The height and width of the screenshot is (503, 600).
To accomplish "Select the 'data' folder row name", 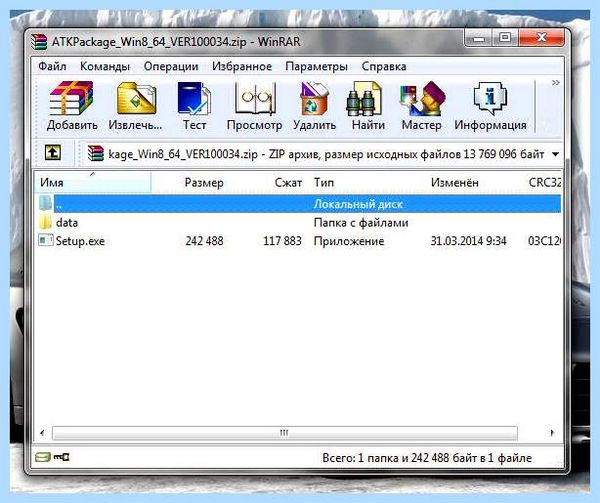I will [67, 222].
